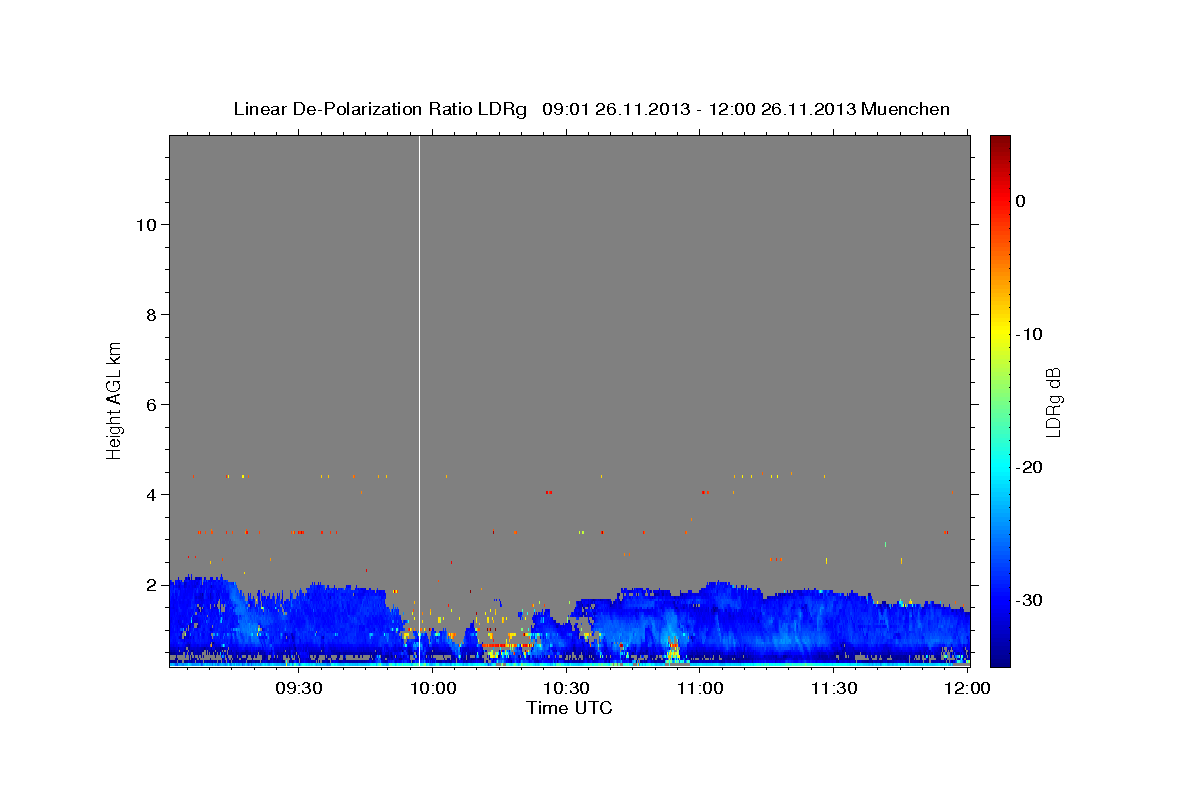Select the 09:30 time tick label
This screenshot has width=1200, height=800.
click(298, 688)
